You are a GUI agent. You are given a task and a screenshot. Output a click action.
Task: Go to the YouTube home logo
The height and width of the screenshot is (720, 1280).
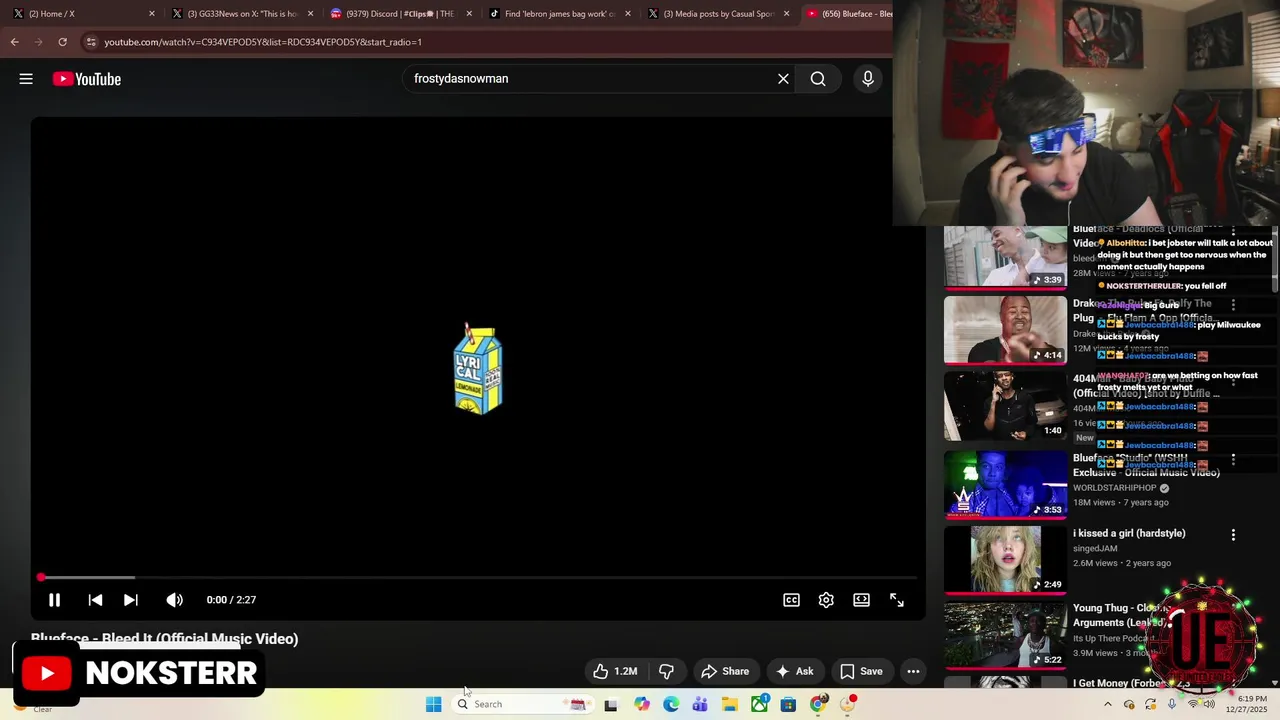87,79
